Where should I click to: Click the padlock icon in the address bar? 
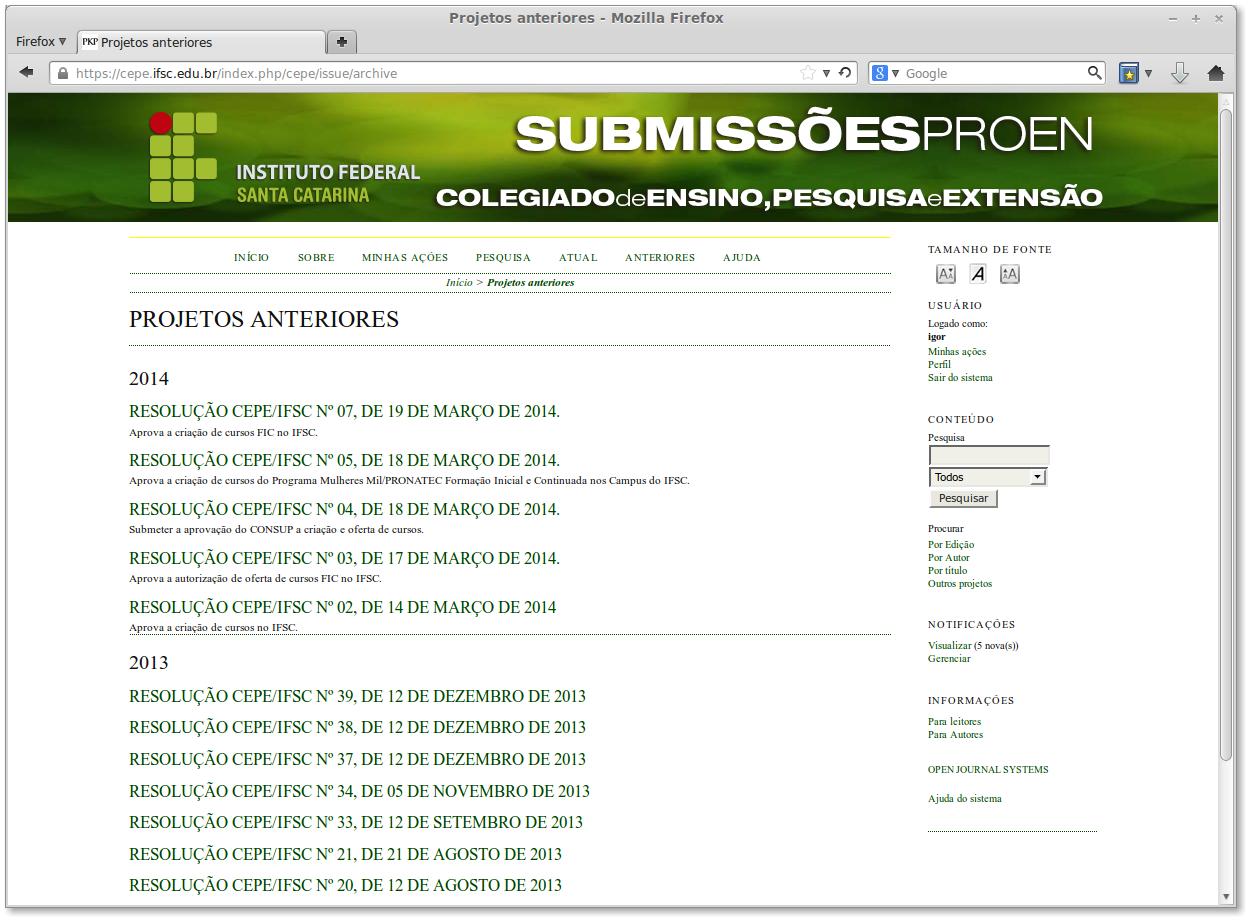pyautogui.click(x=61, y=73)
